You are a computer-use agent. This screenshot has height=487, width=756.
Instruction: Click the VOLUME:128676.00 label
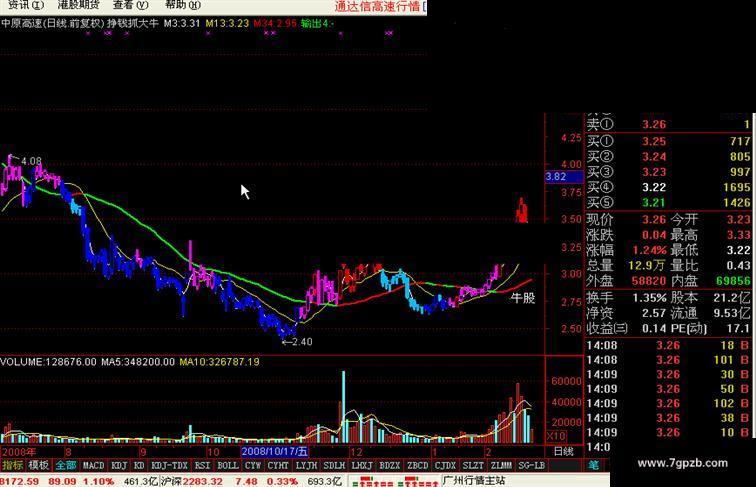pyautogui.click(x=48, y=362)
